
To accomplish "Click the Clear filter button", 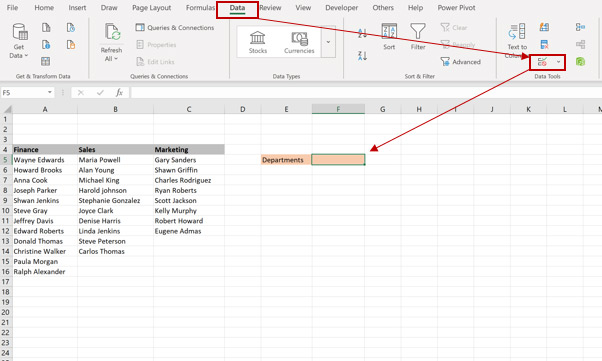I will pyautogui.click(x=454, y=28).
